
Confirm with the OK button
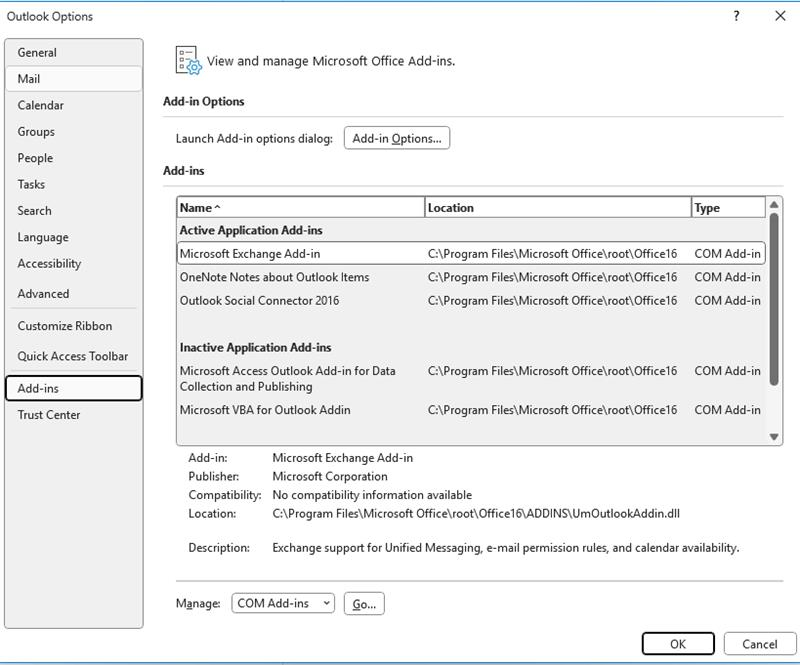coord(678,644)
